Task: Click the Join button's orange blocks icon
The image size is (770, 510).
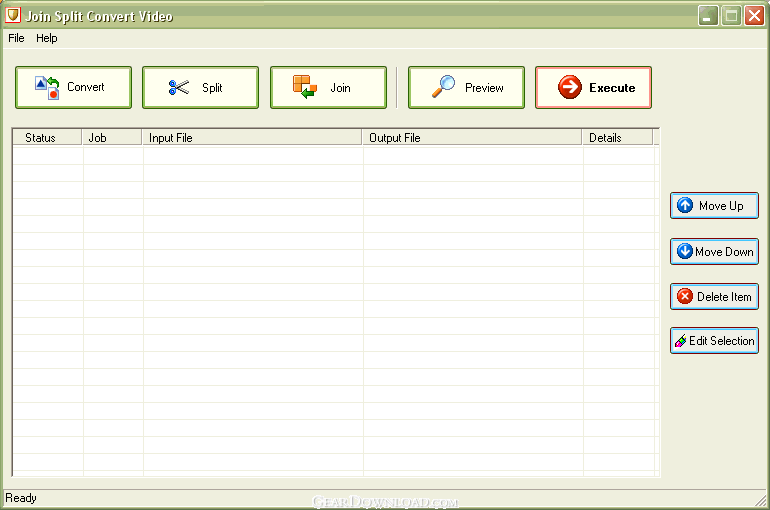Action: [304, 87]
